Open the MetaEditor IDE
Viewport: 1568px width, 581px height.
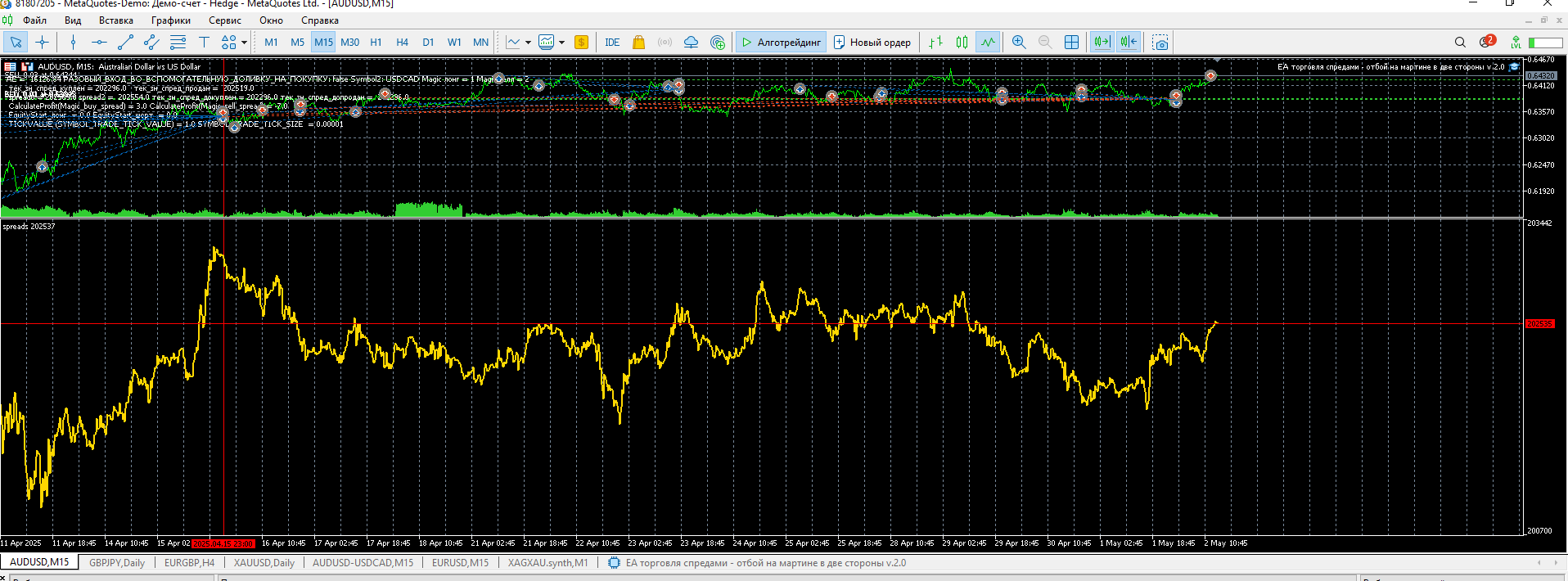[612, 43]
